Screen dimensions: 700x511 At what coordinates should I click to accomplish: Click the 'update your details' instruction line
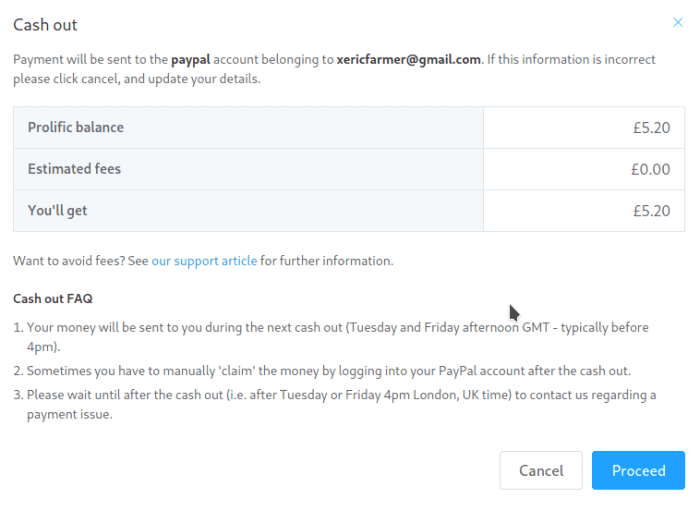(137, 79)
